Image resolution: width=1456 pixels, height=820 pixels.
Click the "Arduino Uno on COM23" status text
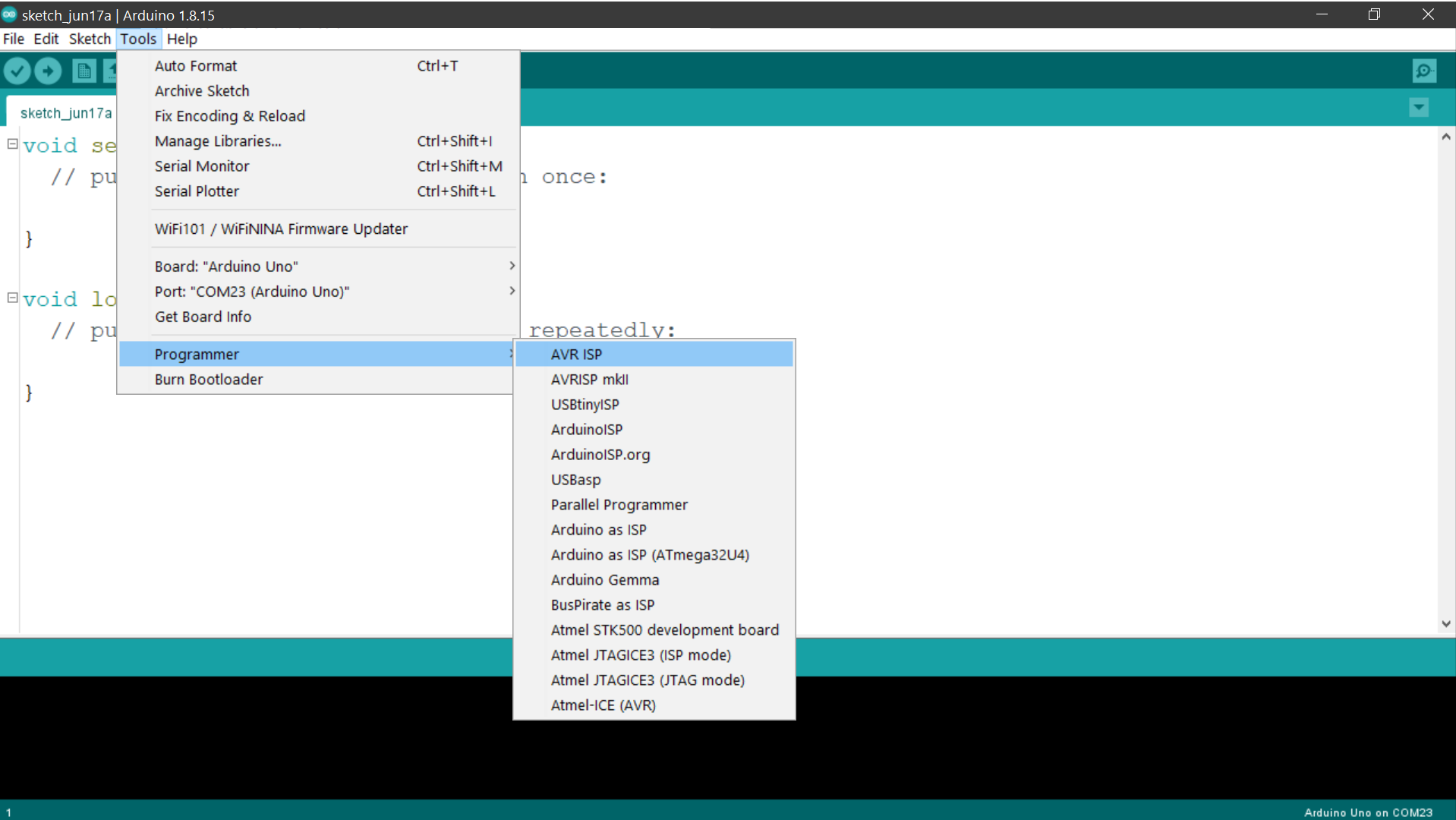1368,812
